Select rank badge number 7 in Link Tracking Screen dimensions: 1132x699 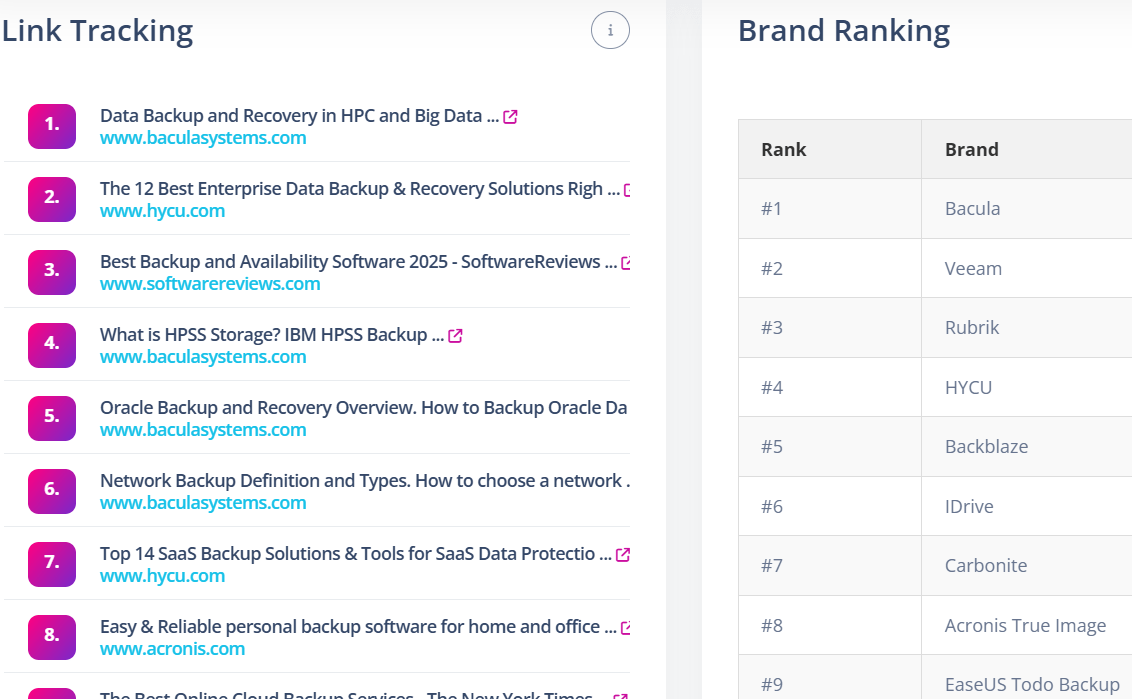point(52,564)
